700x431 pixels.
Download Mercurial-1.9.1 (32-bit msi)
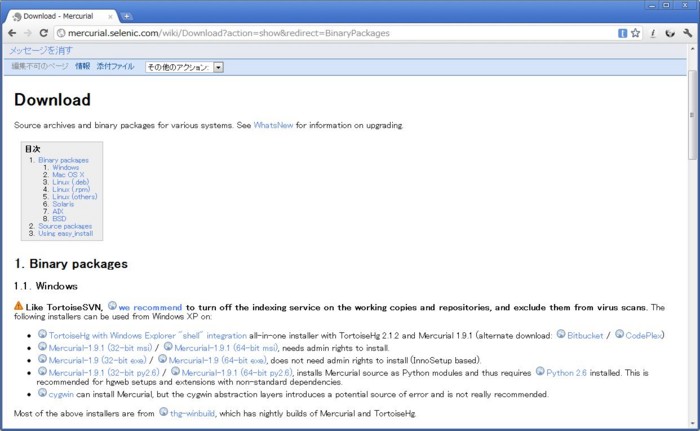pyautogui.click(x=100, y=348)
